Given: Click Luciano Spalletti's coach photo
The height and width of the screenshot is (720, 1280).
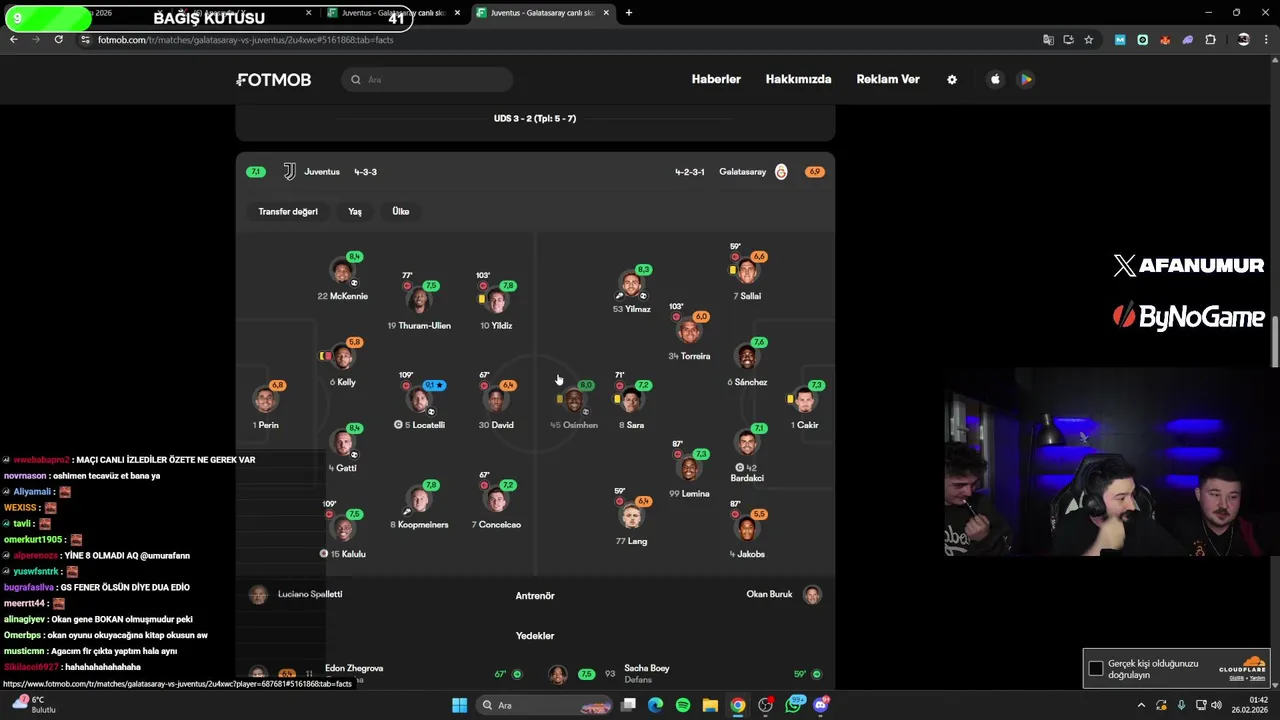Looking at the screenshot, I should coord(258,595).
